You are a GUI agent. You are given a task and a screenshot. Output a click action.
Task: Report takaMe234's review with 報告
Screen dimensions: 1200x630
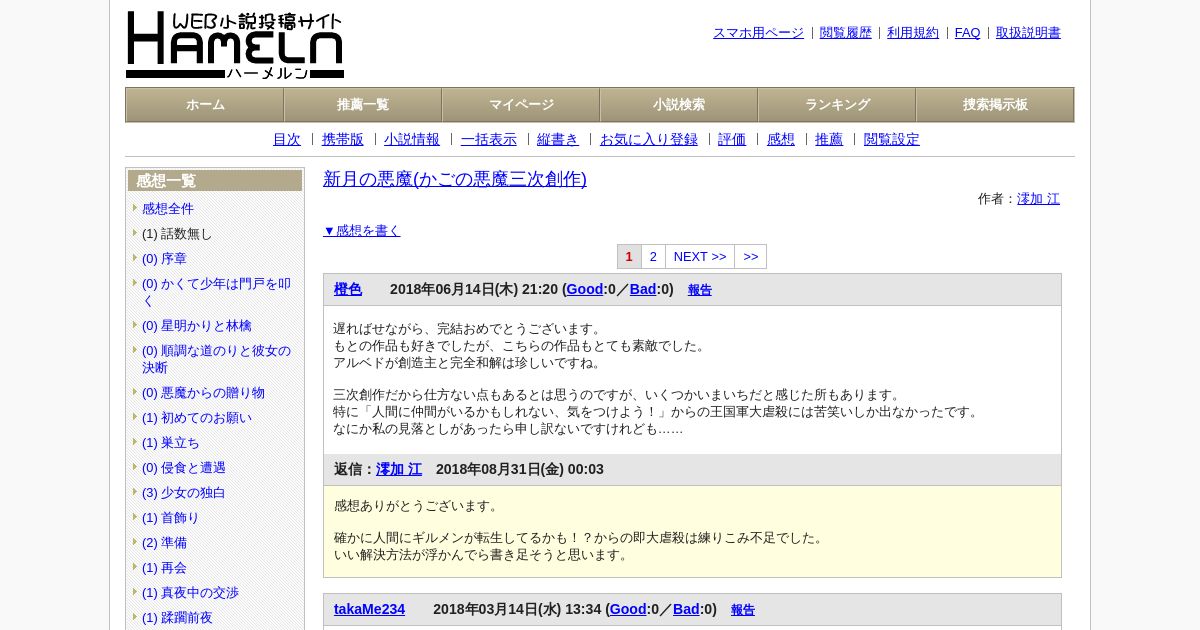coord(743,610)
